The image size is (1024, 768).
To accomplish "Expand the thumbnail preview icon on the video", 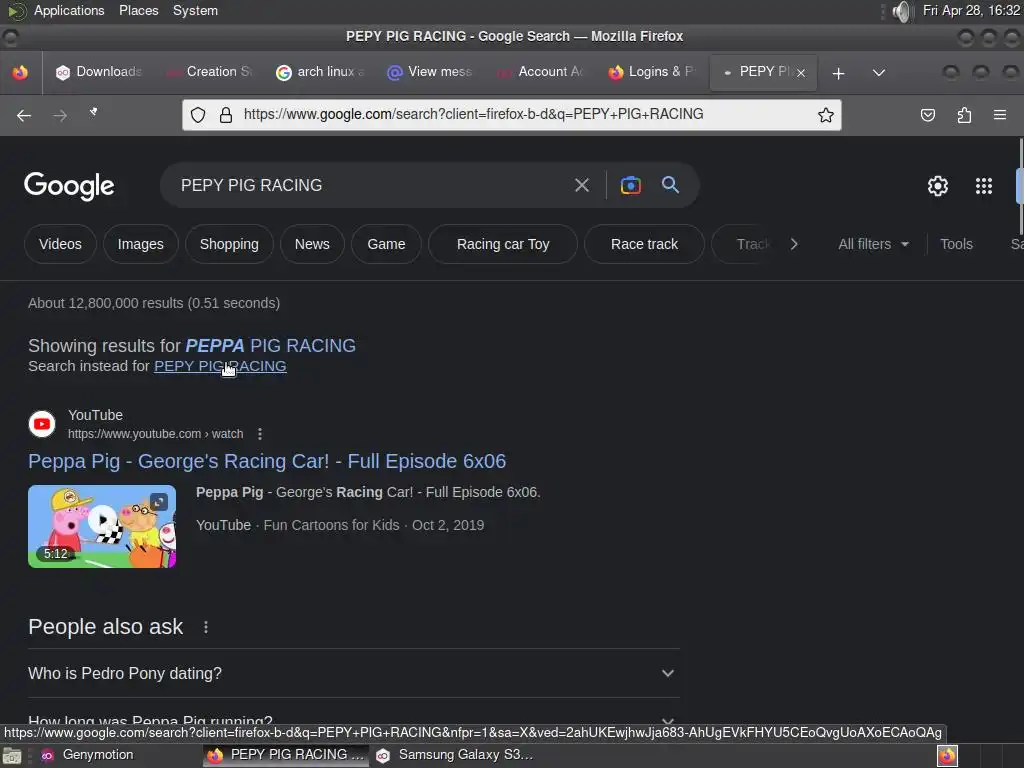I will pyautogui.click(x=159, y=502).
